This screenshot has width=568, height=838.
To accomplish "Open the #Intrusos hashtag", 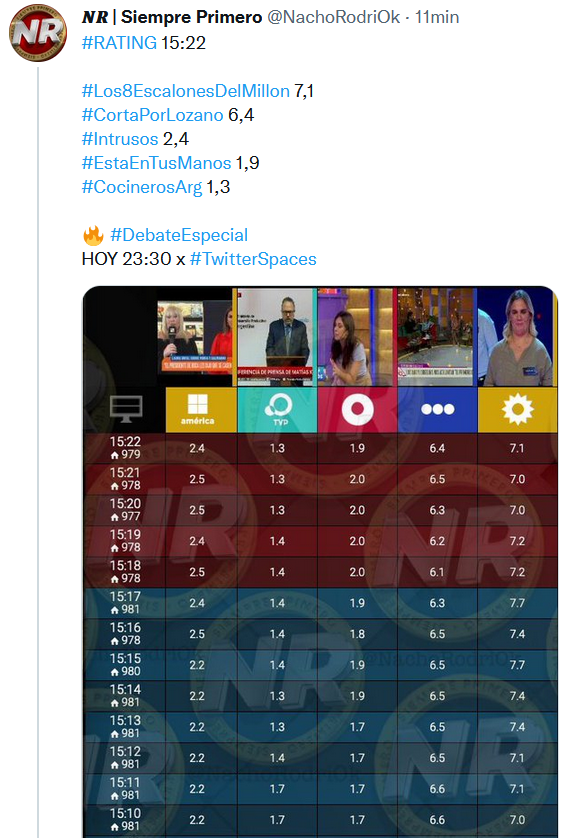I will (x=120, y=139).
